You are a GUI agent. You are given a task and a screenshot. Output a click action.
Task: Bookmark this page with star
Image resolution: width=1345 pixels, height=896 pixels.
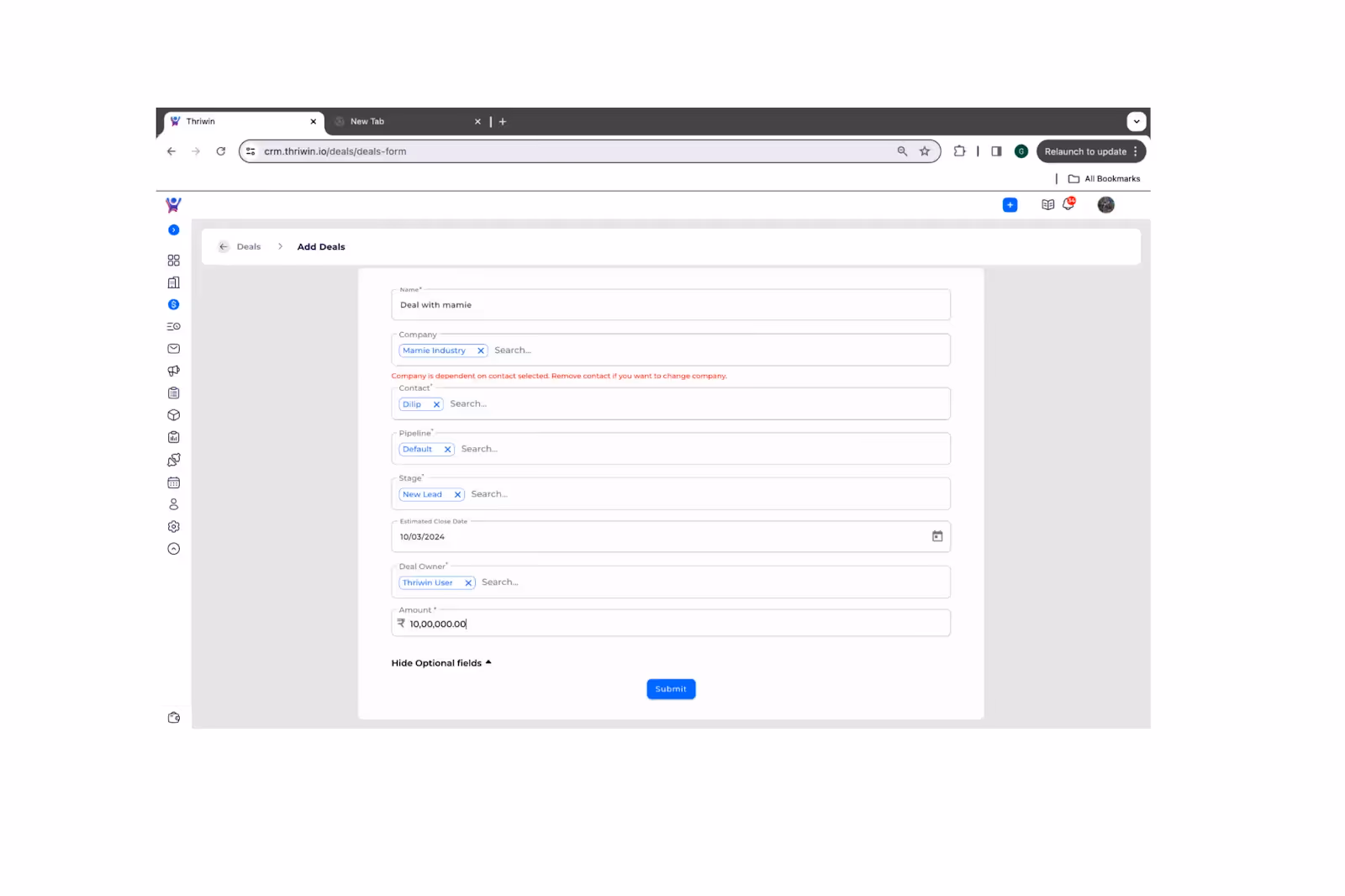925,151
